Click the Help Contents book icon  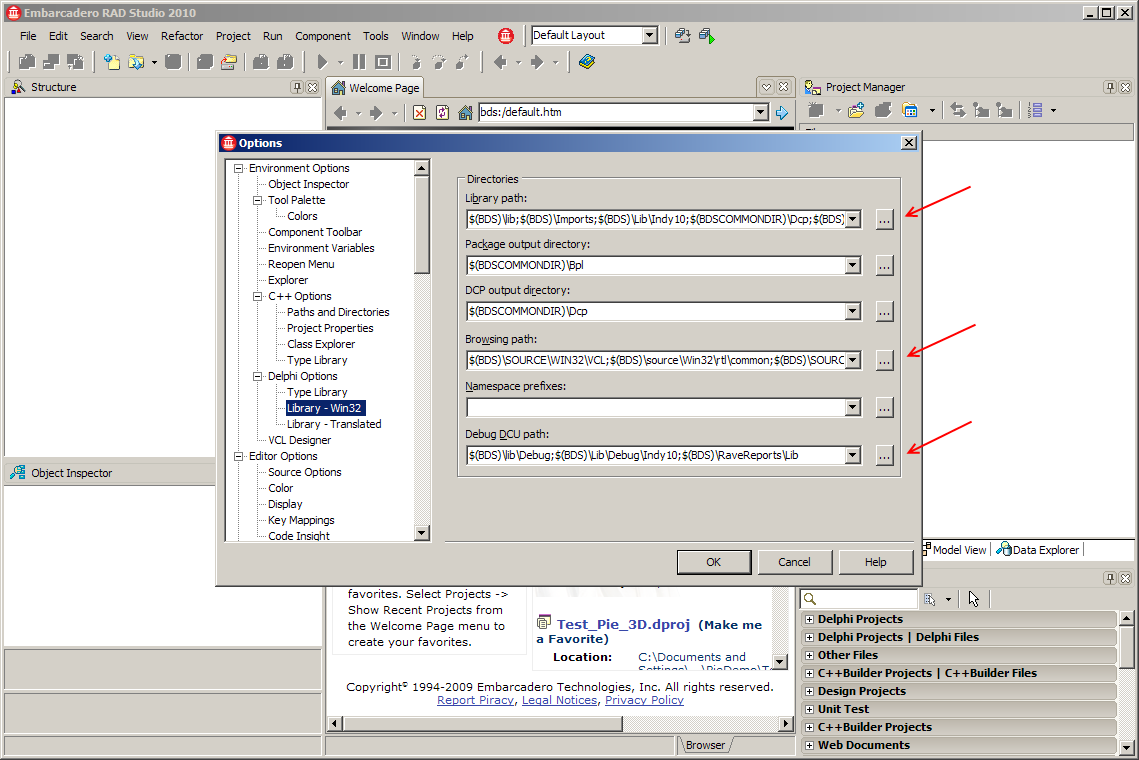pos(587,62)
